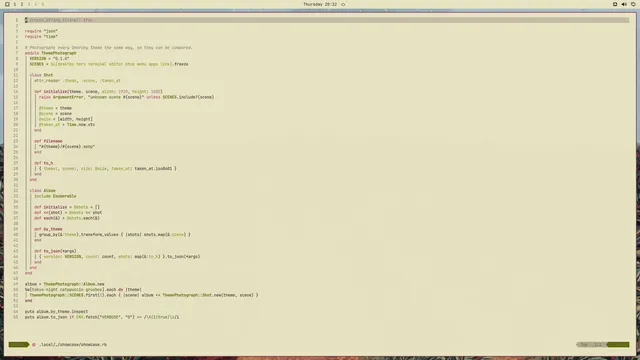Screen dimensions: 640x360
Task: Click the comment about photographing every theme
Action: tap(108, 47)
